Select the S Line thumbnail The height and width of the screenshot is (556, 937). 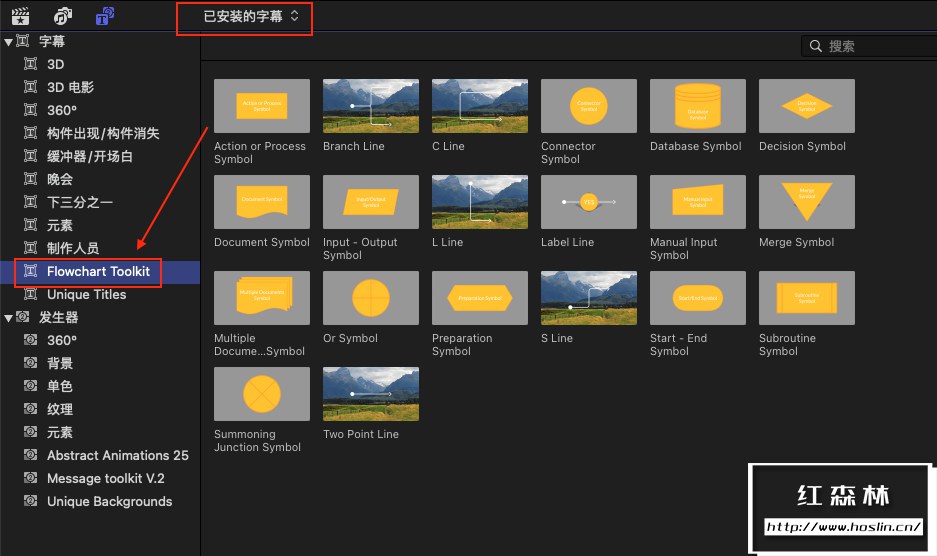click(x=589, y=298)
